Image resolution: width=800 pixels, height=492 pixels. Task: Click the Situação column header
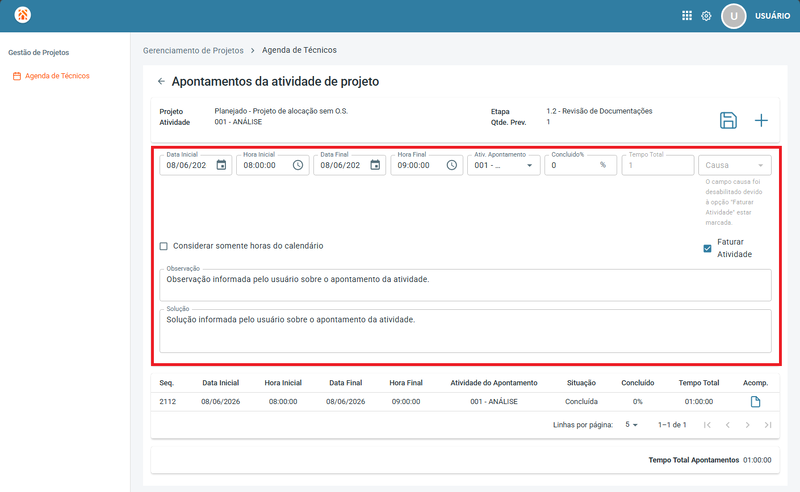tap(581, 383)
